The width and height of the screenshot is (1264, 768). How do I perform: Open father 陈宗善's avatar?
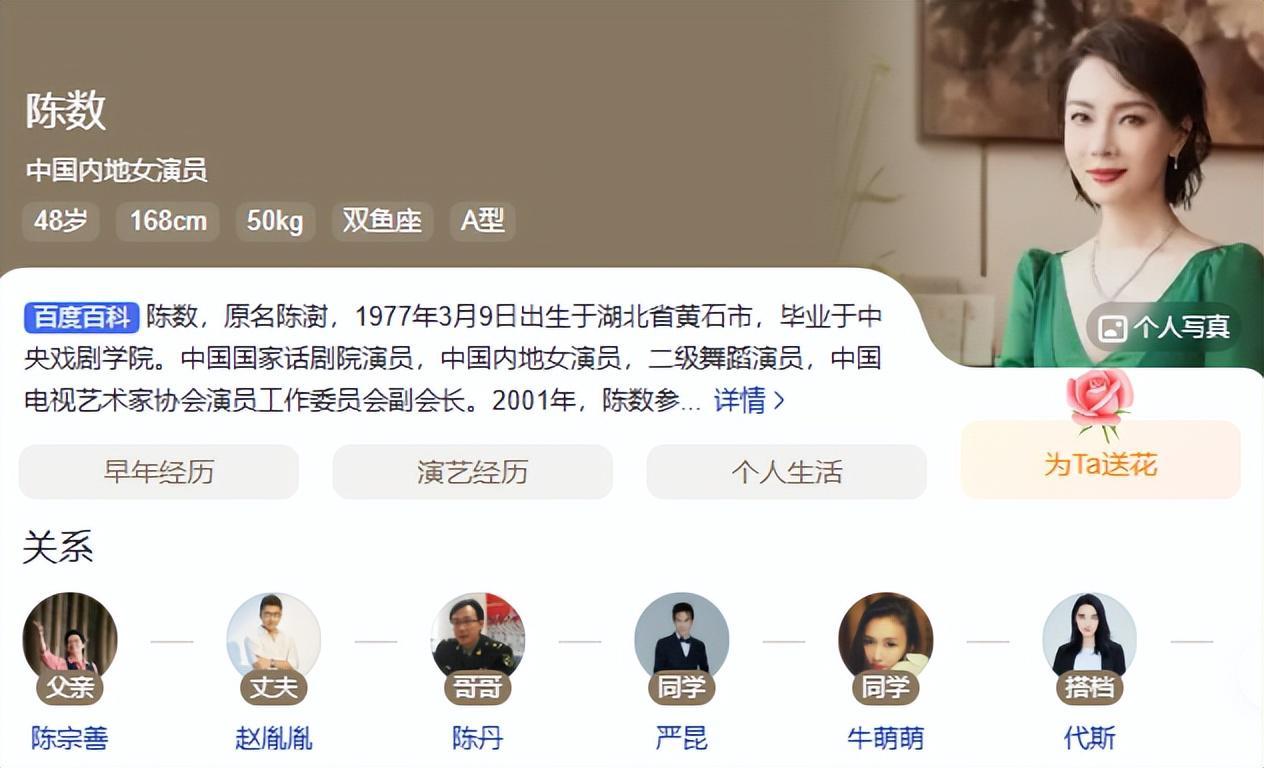(x=70, y=640)
